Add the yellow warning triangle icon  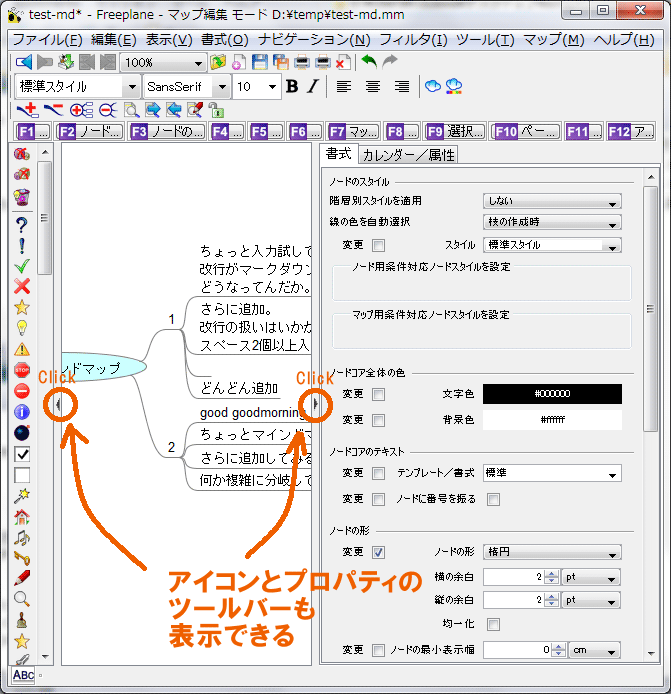[22, 349]
